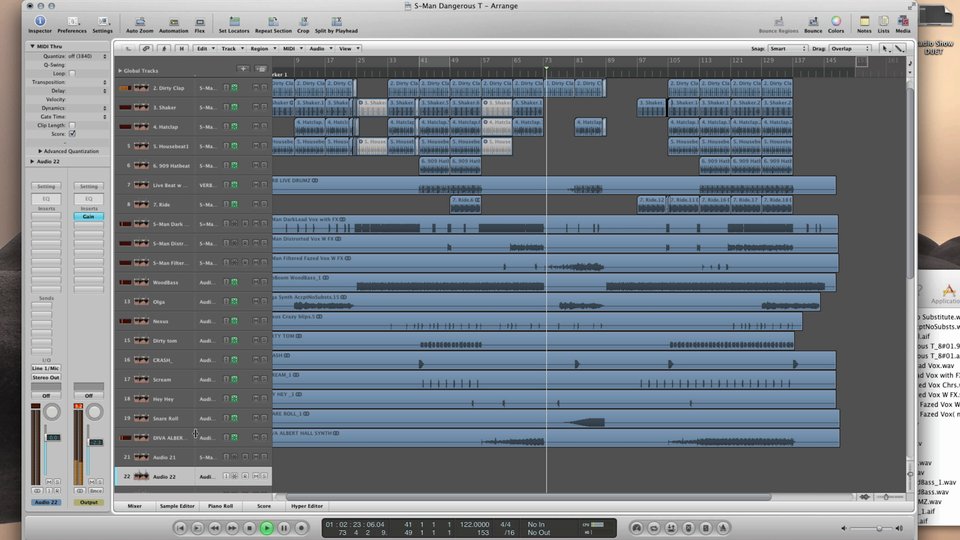Screen dimensions: 960x540
Task: Click the Bounce Regions icon
Action: click(778, 23)
